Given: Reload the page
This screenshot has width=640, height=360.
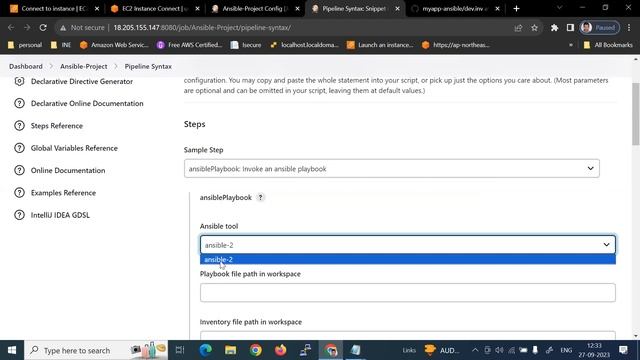Looking at the screenshot, I should (43, 28).
